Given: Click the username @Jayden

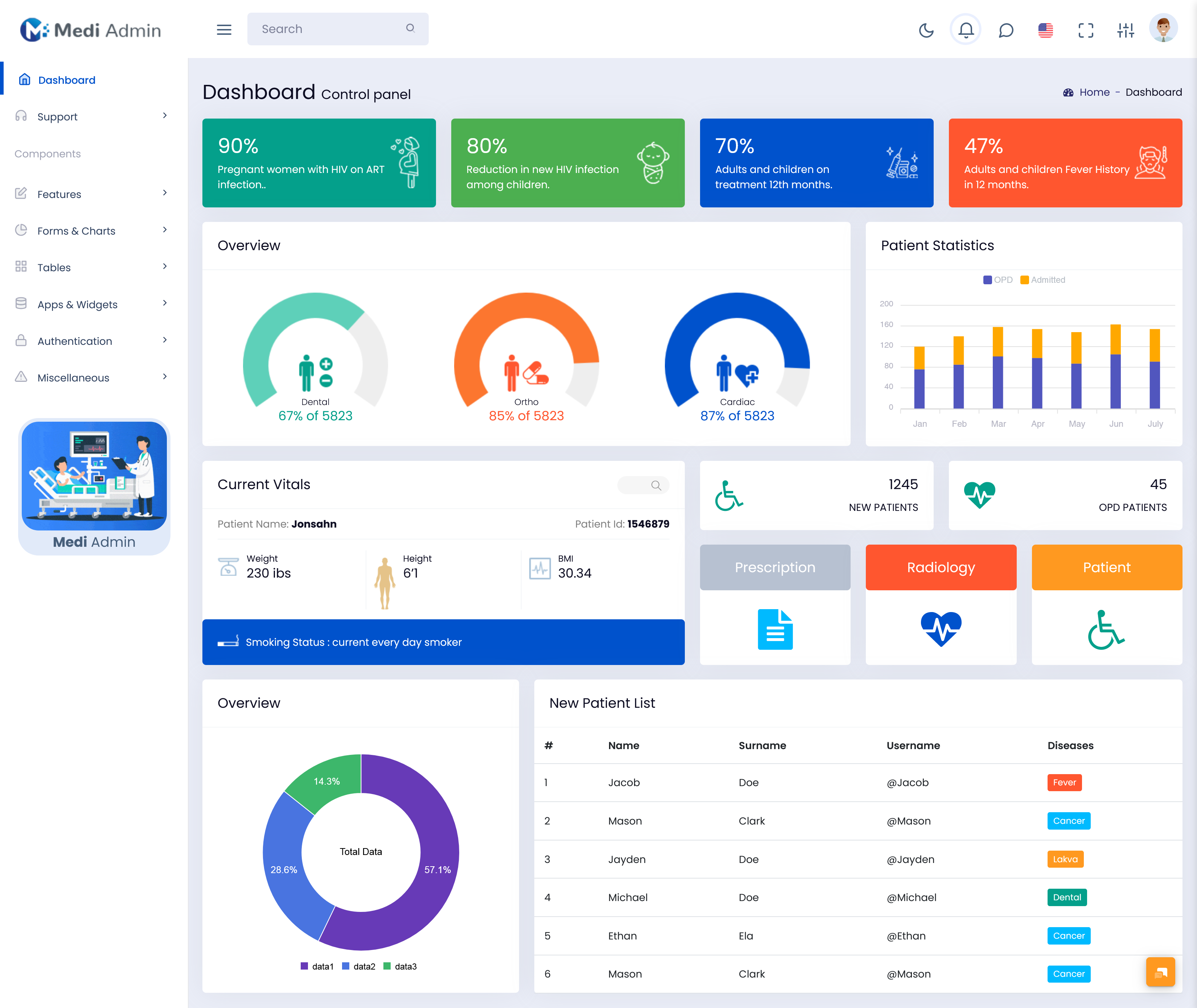Looking at the screenshot, I should [x=910, y=859].
